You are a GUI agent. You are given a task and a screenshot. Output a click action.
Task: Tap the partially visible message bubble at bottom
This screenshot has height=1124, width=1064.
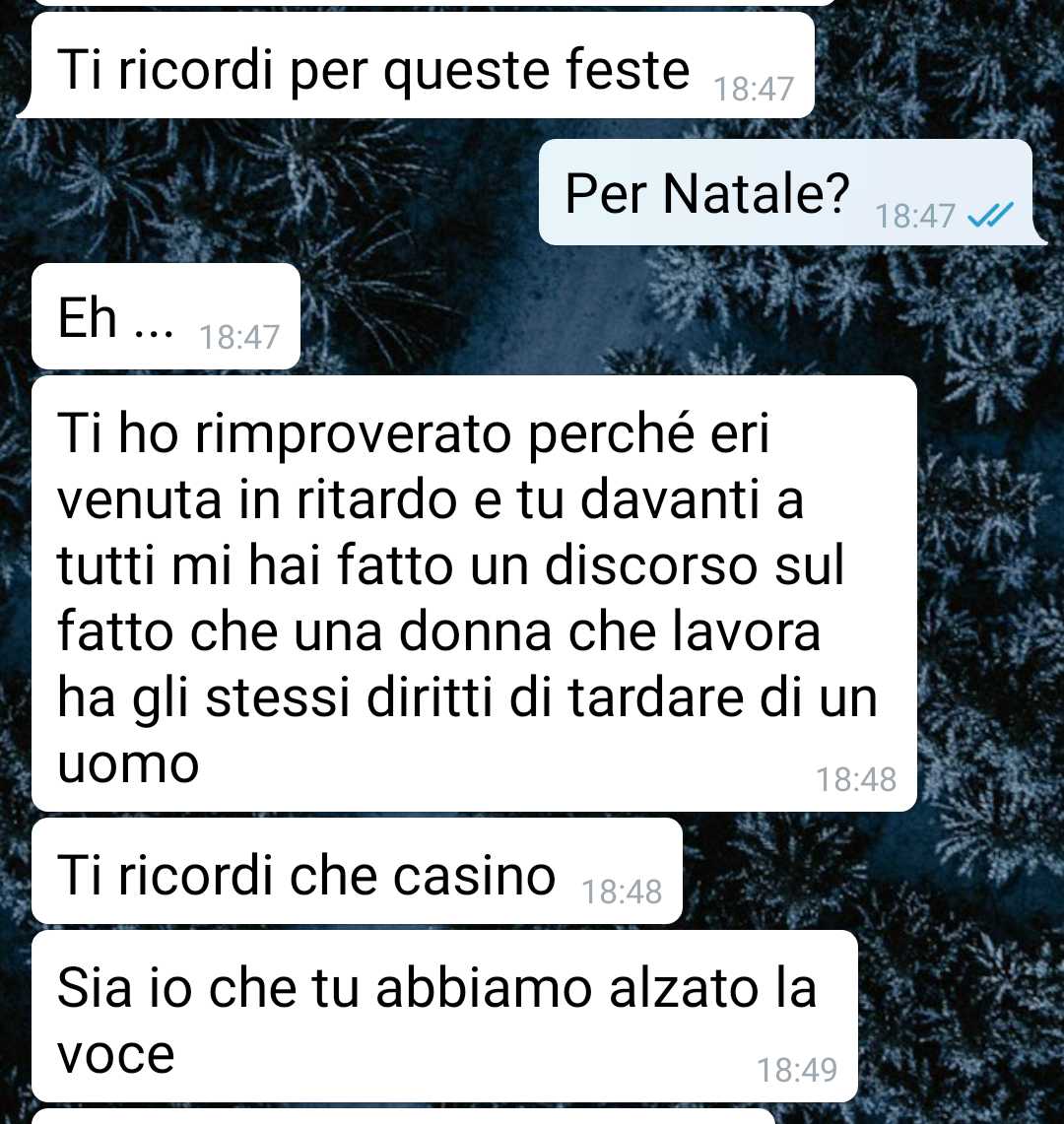403,1116
